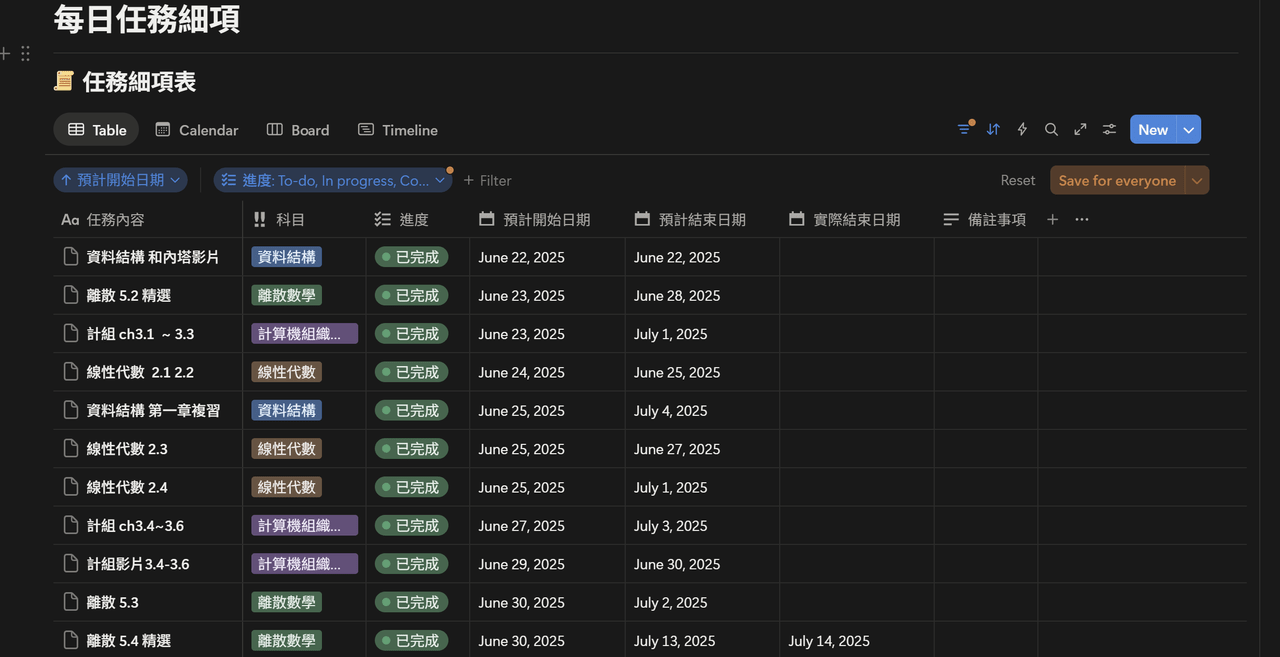Switch to the Table view tab
The image size is (1280, 657).
(x=97, y=130)
